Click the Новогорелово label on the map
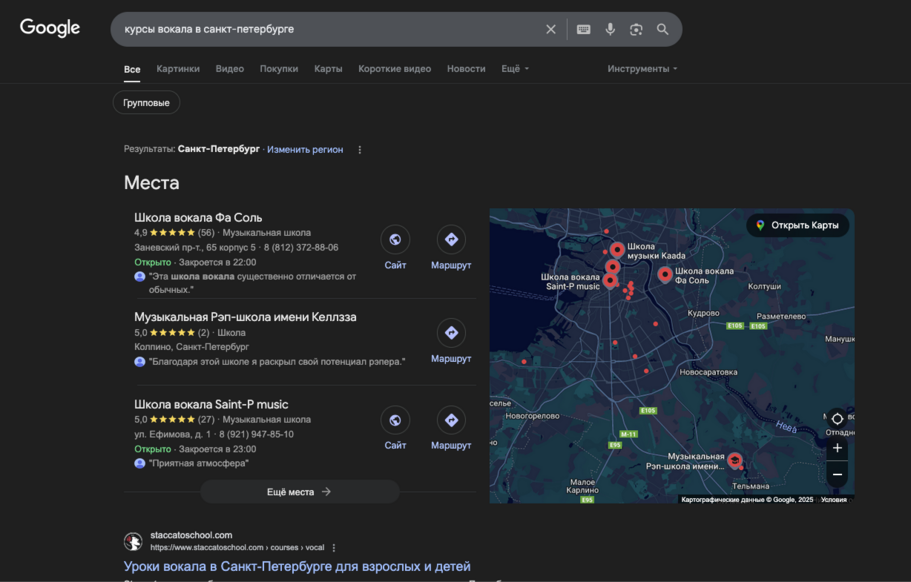 532,416
